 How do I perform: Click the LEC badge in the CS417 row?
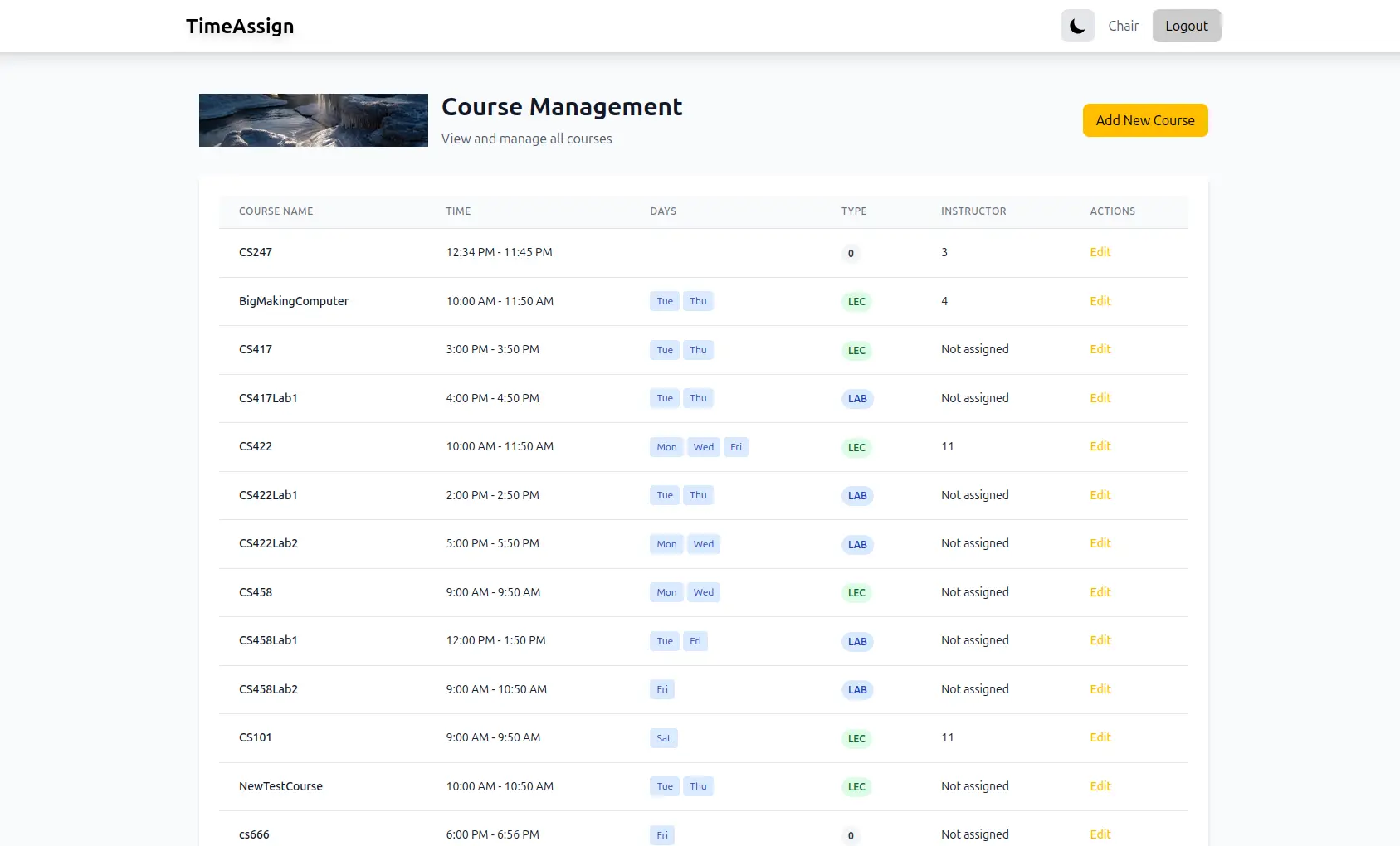(856, 350)
